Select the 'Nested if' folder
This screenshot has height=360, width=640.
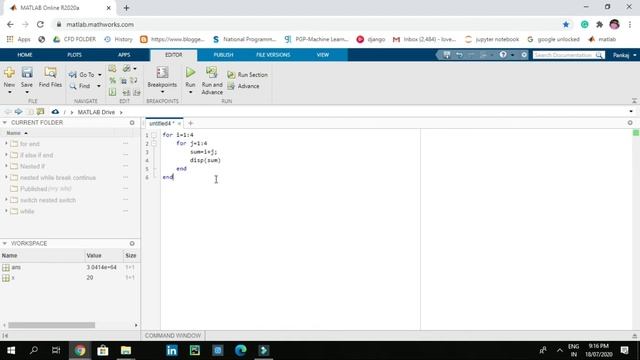(32, 166)
